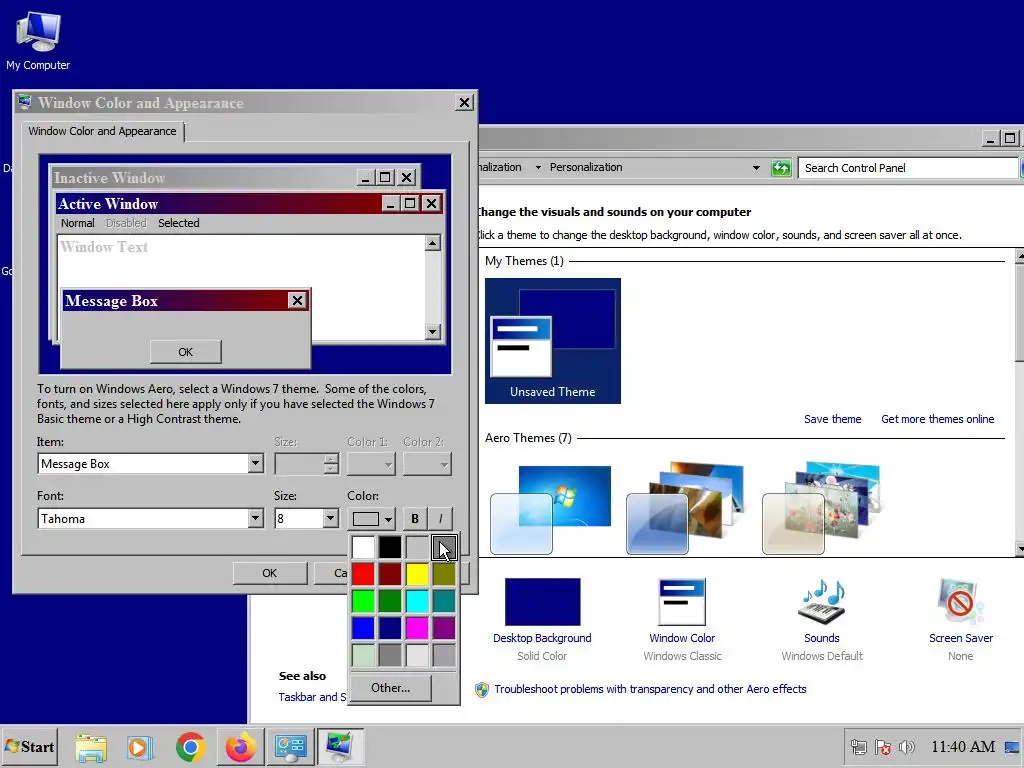Open the font Color dropdown arrow
The image size is (1024, 768).
[388, 519]
